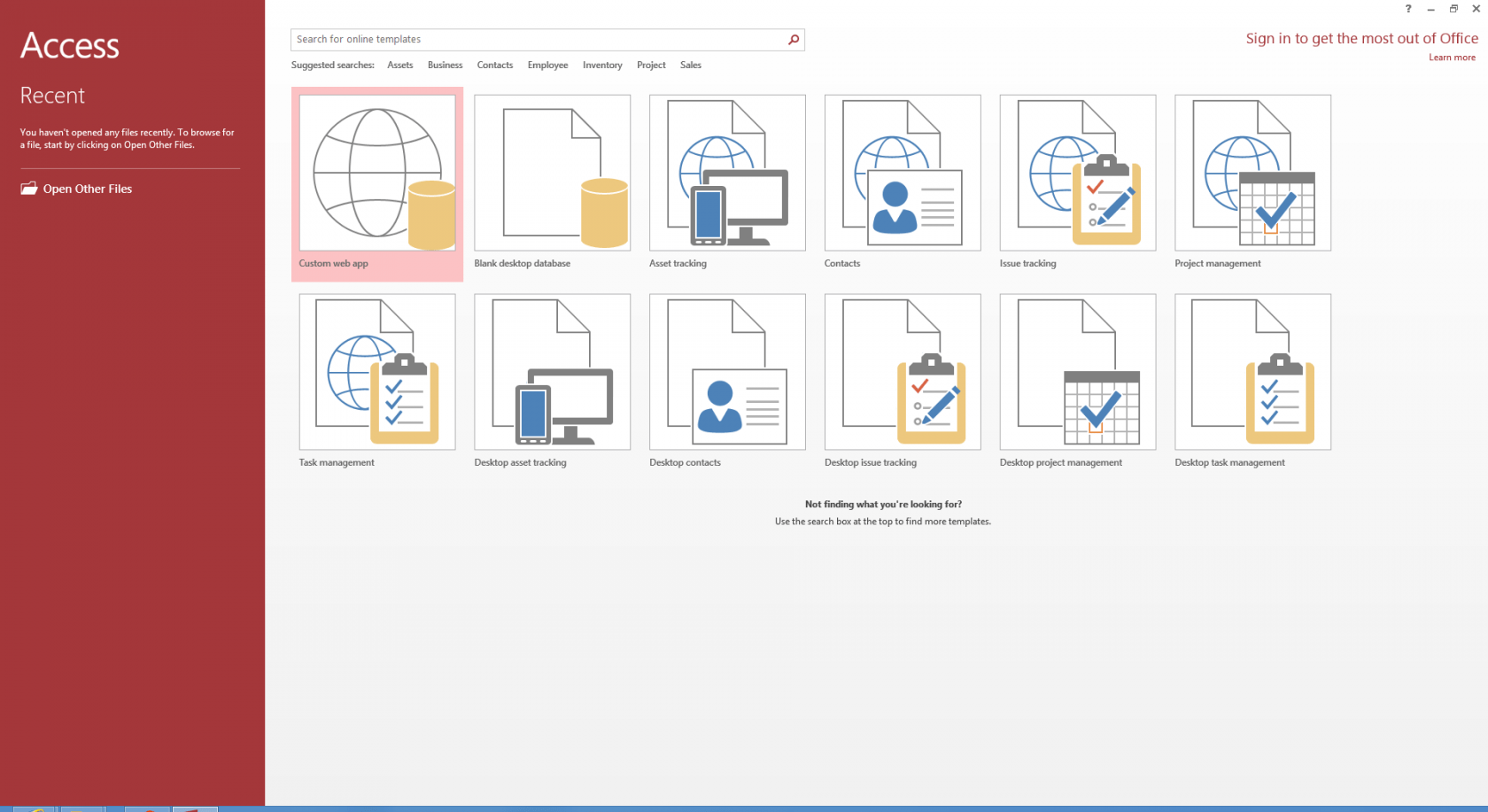Click the Desktop project management label
1488x812 pixels.
pos(1061,463)
